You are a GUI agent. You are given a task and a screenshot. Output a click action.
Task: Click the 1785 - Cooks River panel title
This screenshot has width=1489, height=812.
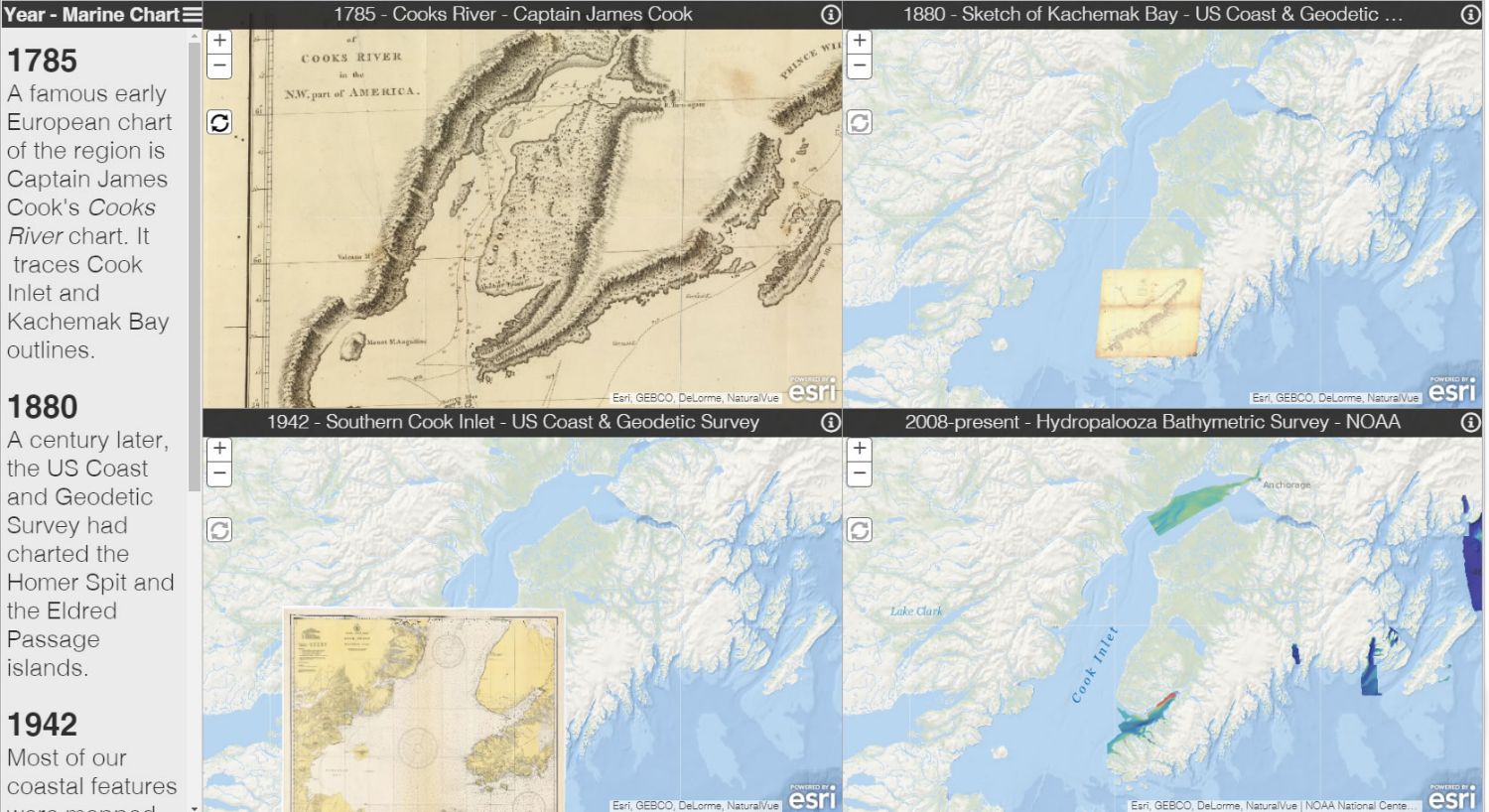pyautogui.click(x=513, y=15)
